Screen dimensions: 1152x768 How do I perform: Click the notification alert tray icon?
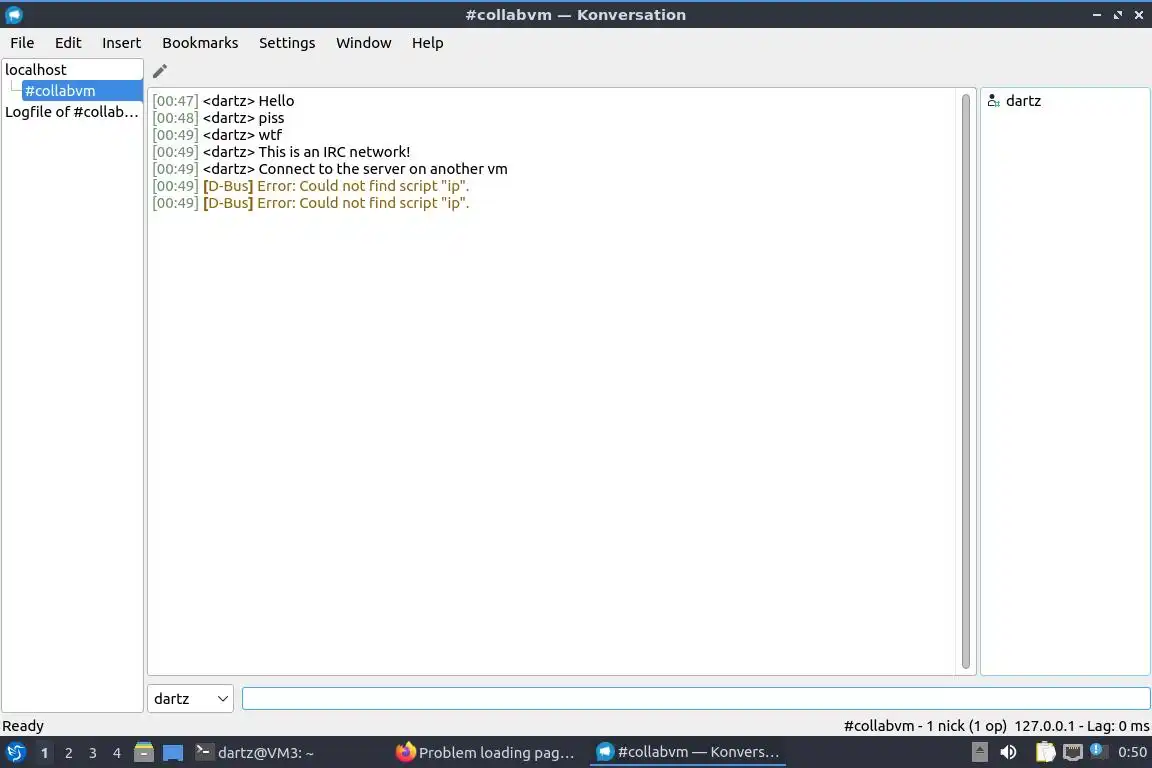coord(1098,750)
